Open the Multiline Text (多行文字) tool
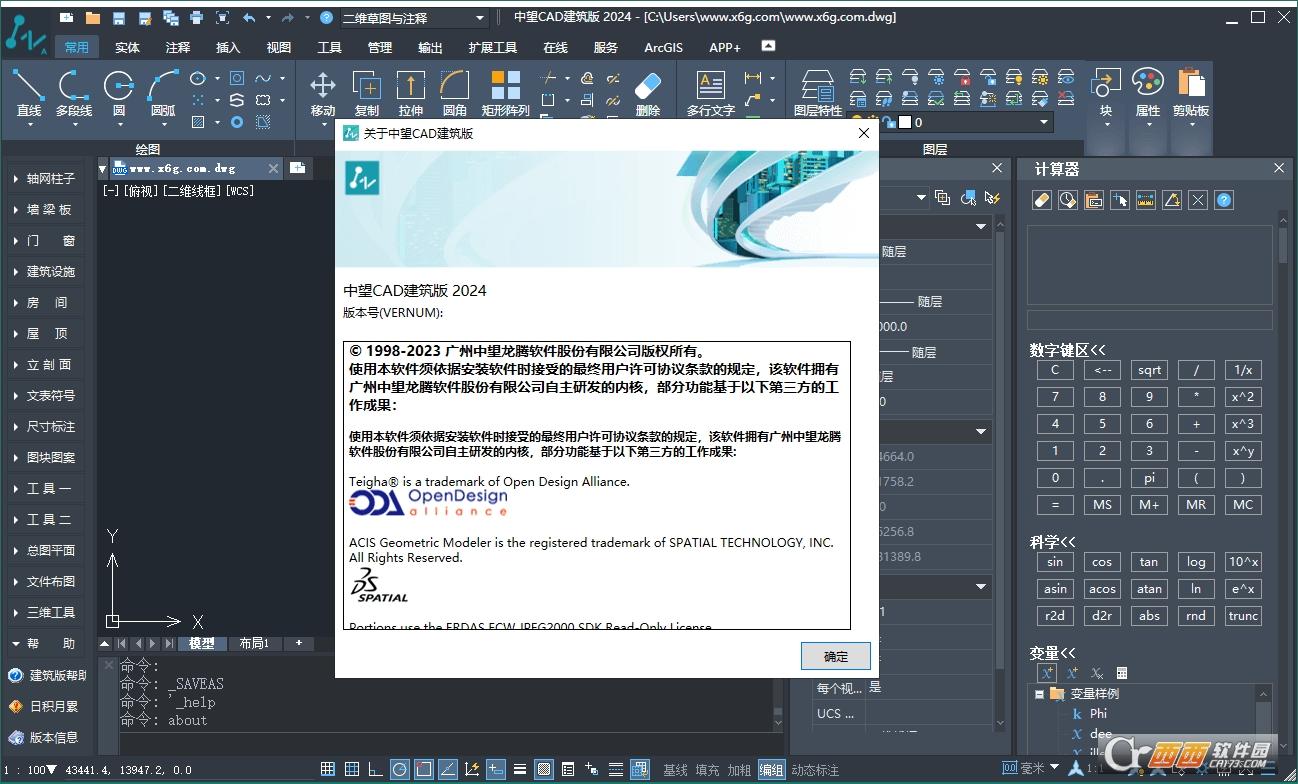Screen dimensions: 1298x784 click(711, 95)
